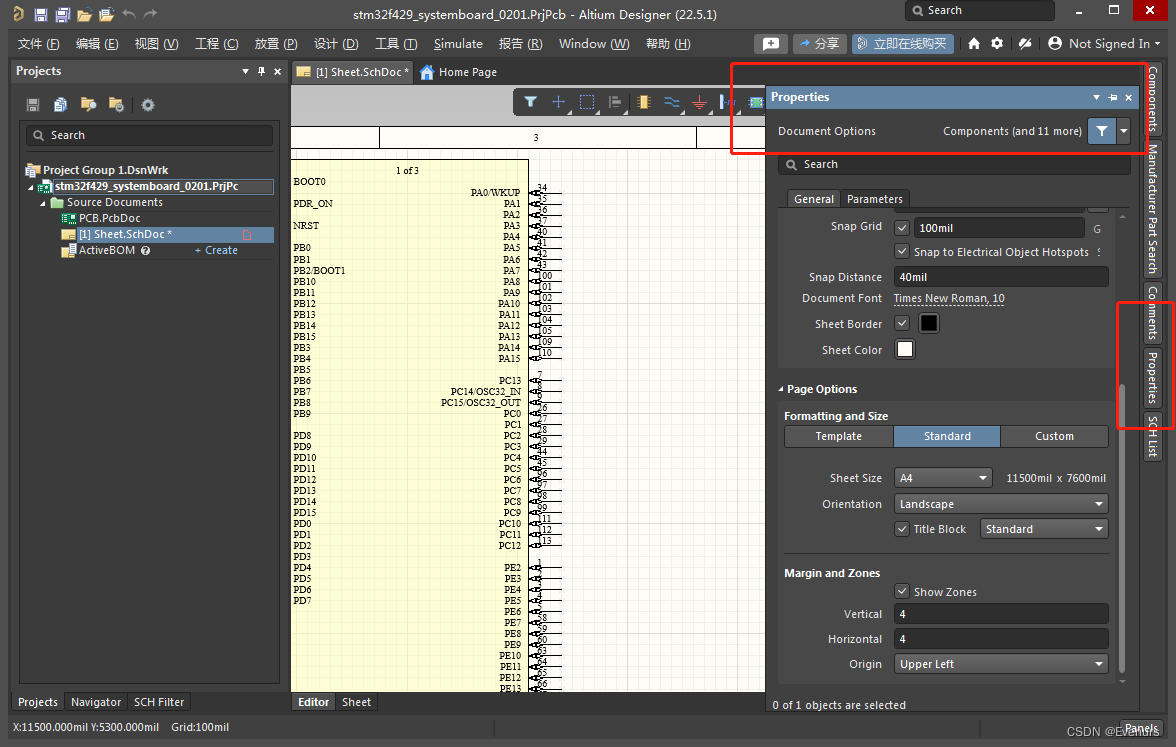Click the Undo arrow in the title bar

pyautogui.click(x=129, y=14)
